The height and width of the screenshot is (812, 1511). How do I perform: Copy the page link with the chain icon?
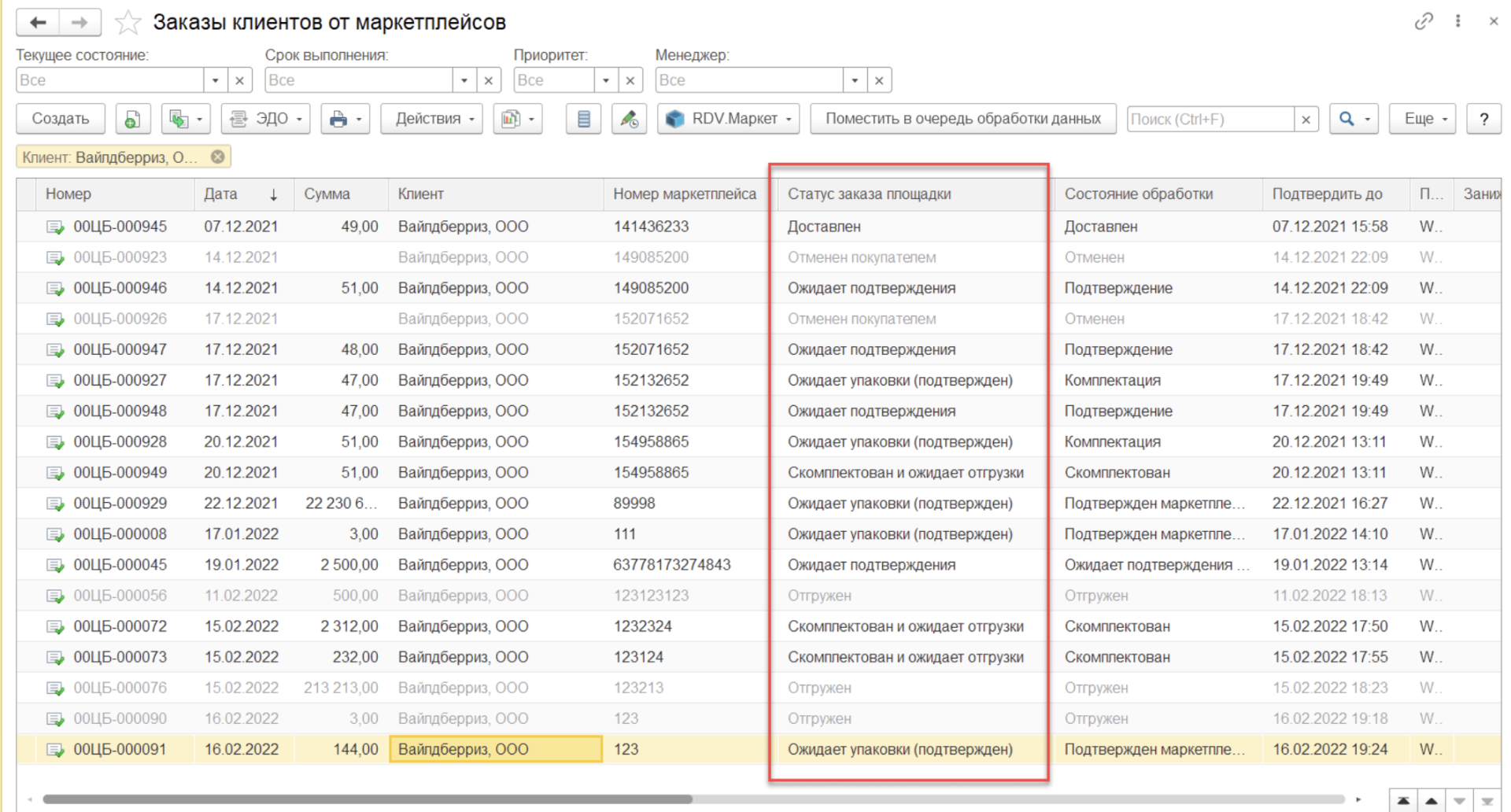tap(1423, 22)
